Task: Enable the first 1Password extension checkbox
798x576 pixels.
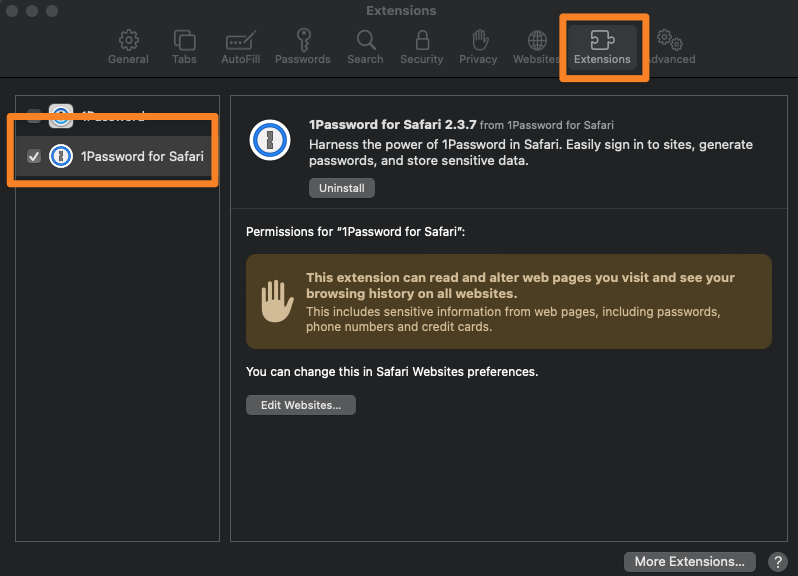Action: tap(34, 116)
